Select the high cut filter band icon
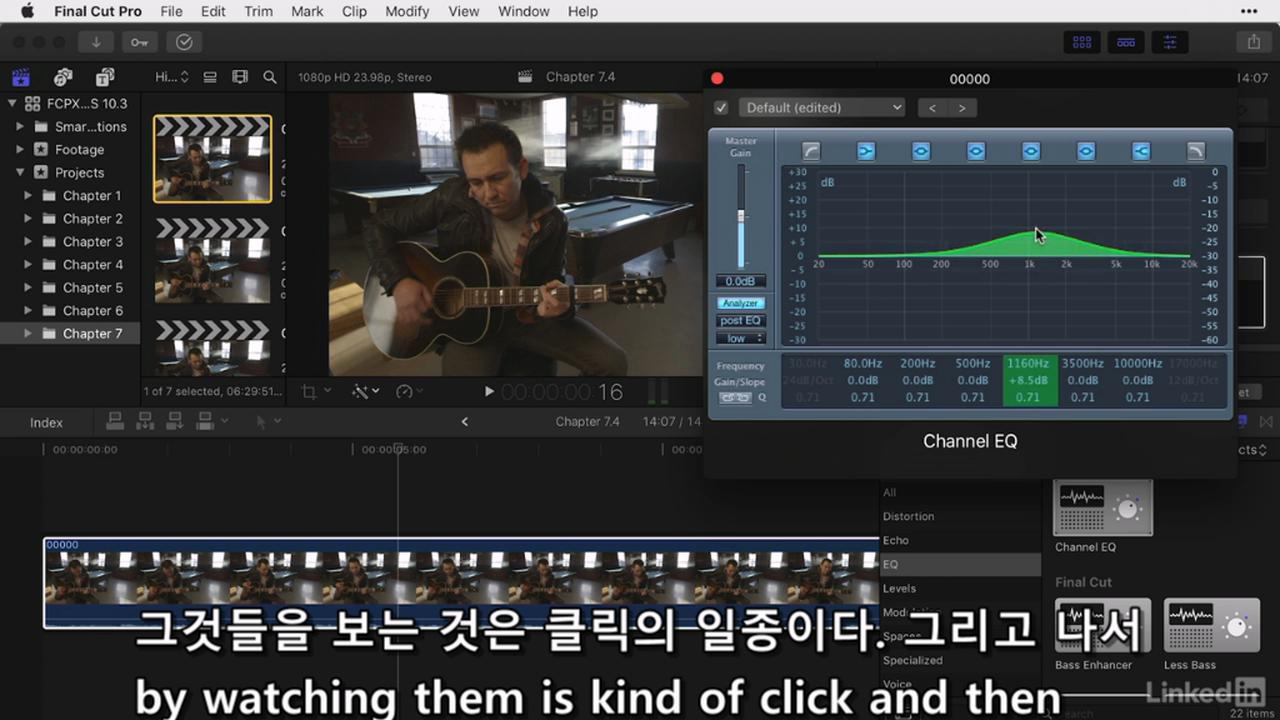 point(1196,151)
